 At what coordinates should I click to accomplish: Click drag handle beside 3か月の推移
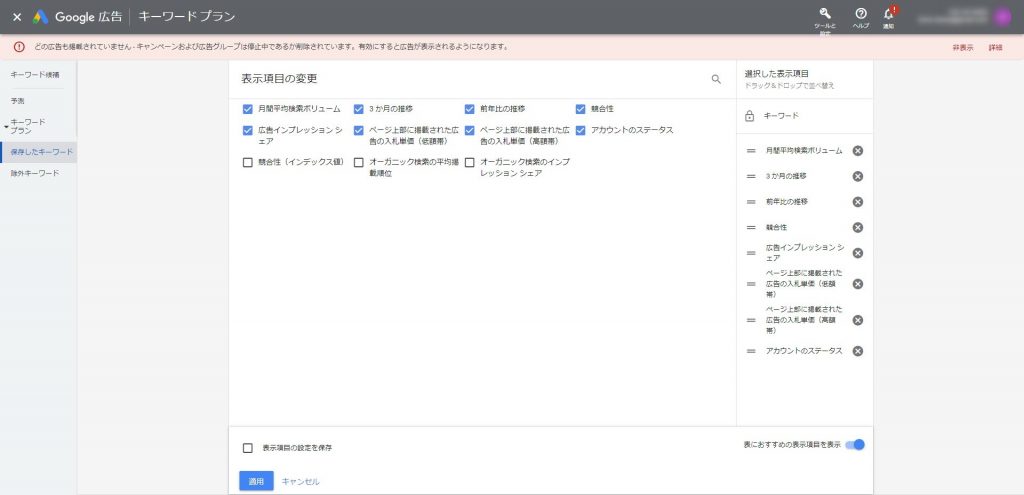tap(751, 176)
